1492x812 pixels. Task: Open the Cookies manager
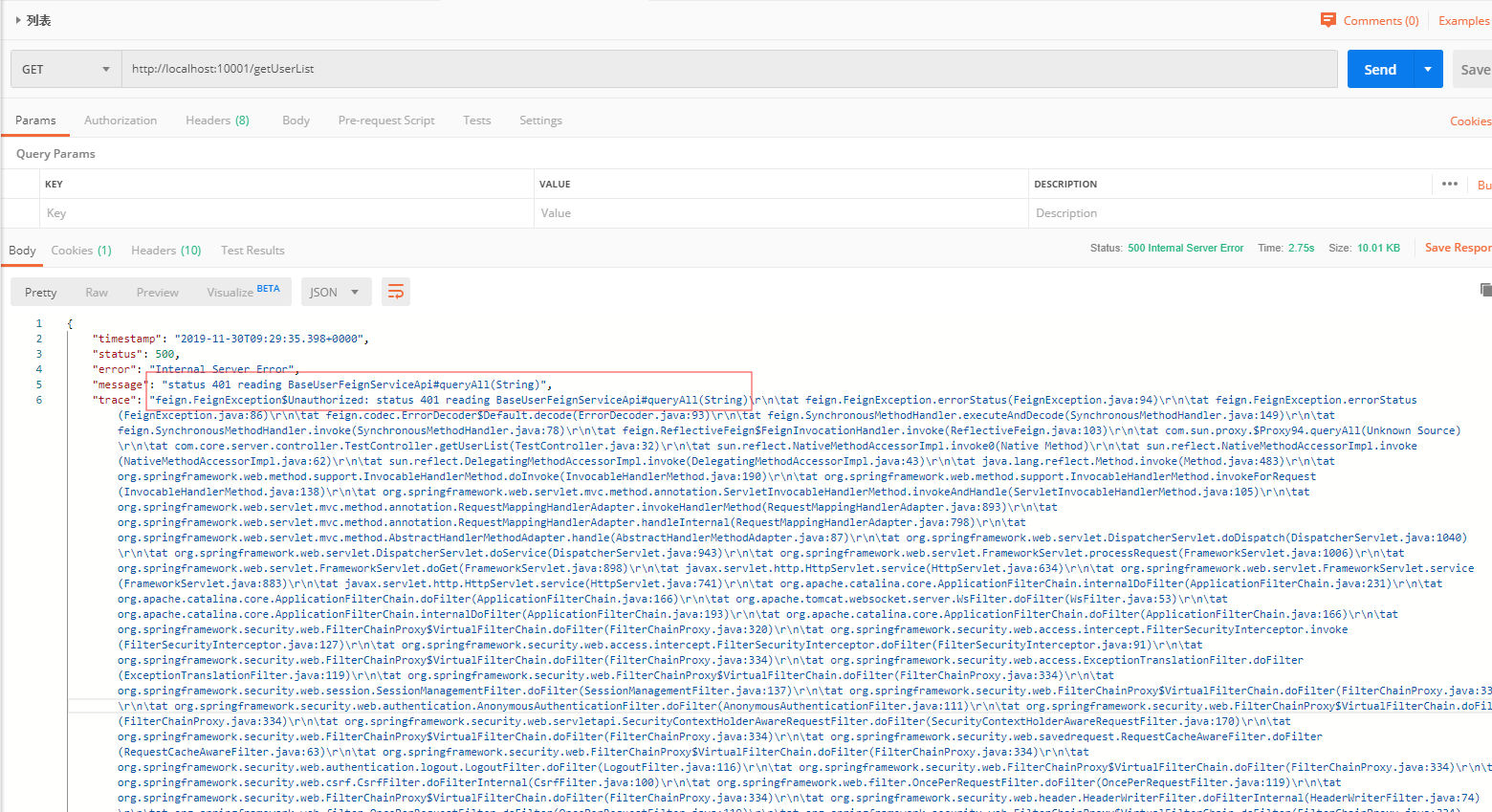1469,120
